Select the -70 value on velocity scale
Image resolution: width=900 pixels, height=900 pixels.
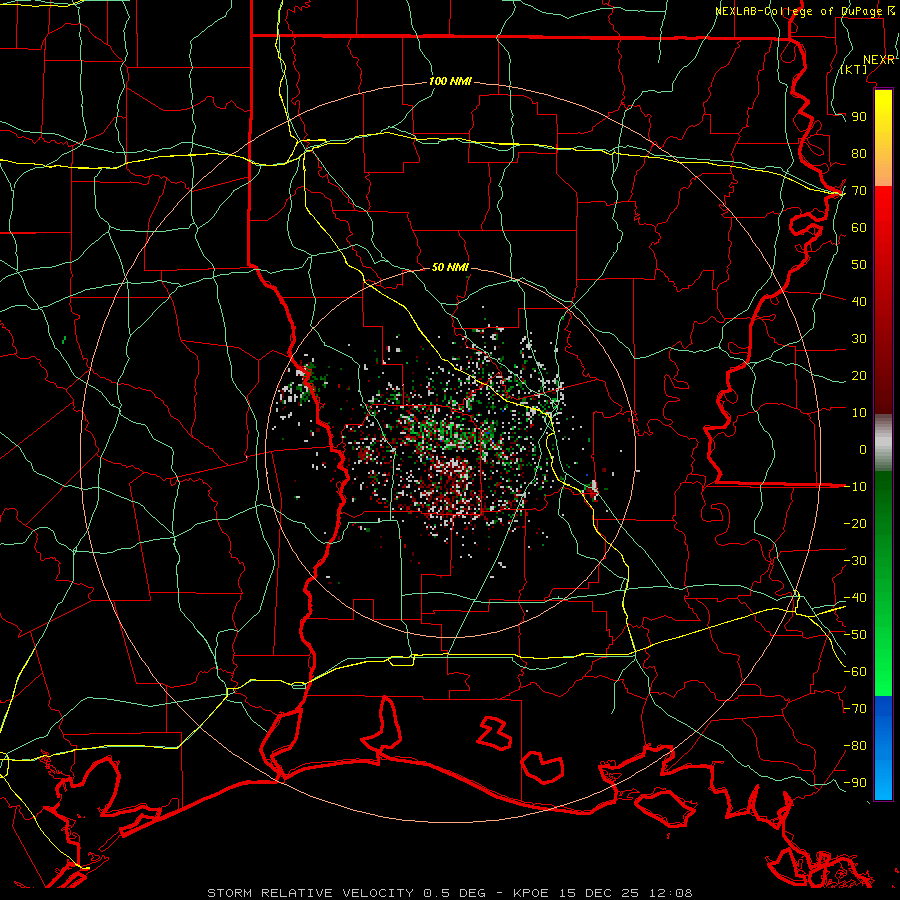(855, 709)
